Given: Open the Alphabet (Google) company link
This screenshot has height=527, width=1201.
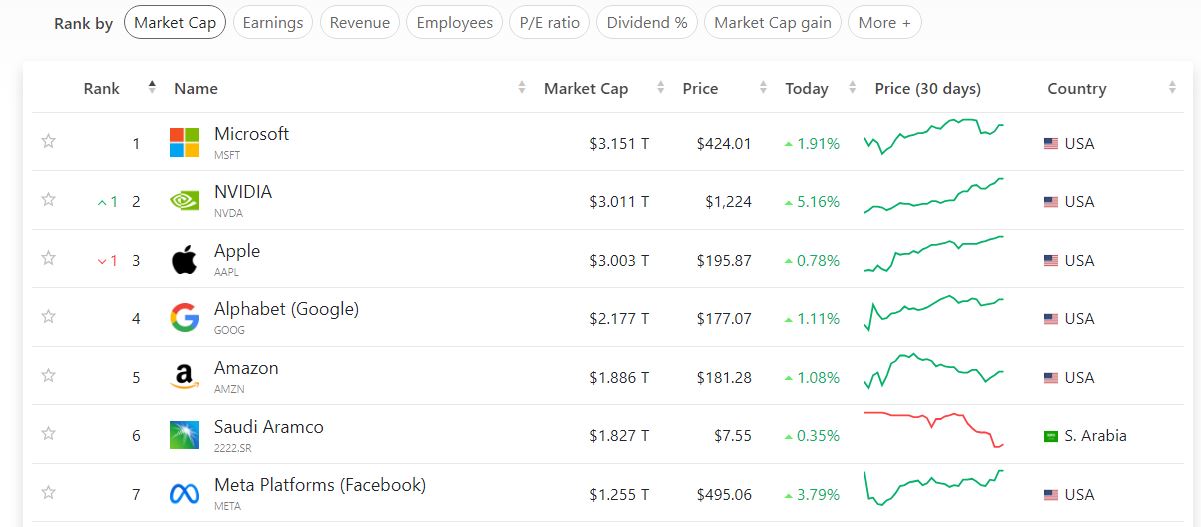Looking at the screenshot, I should [x=286, y=309].
